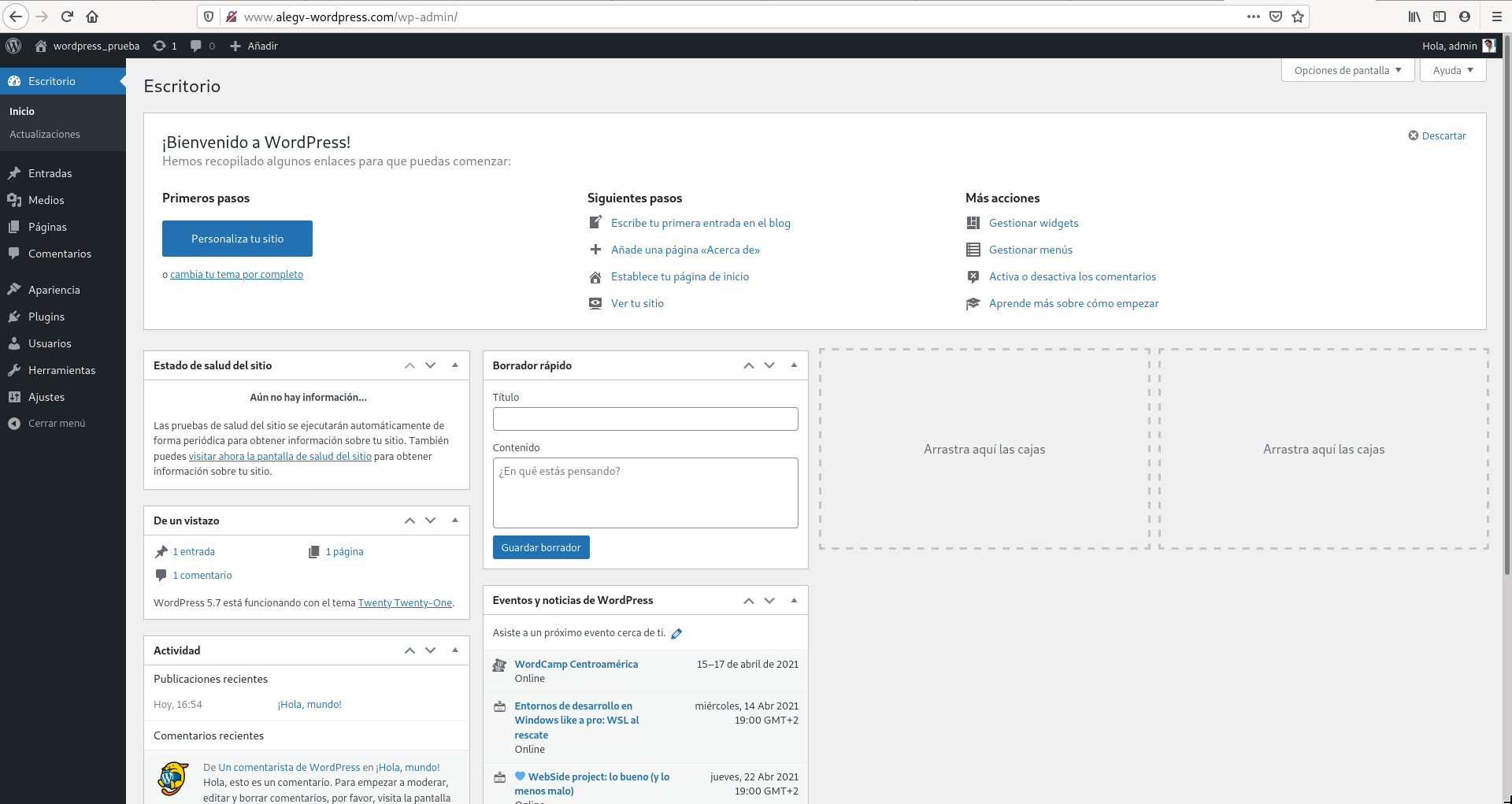The image size is (1512, 804).
Task: Focus the Título input field
Action: click(645, 419)
